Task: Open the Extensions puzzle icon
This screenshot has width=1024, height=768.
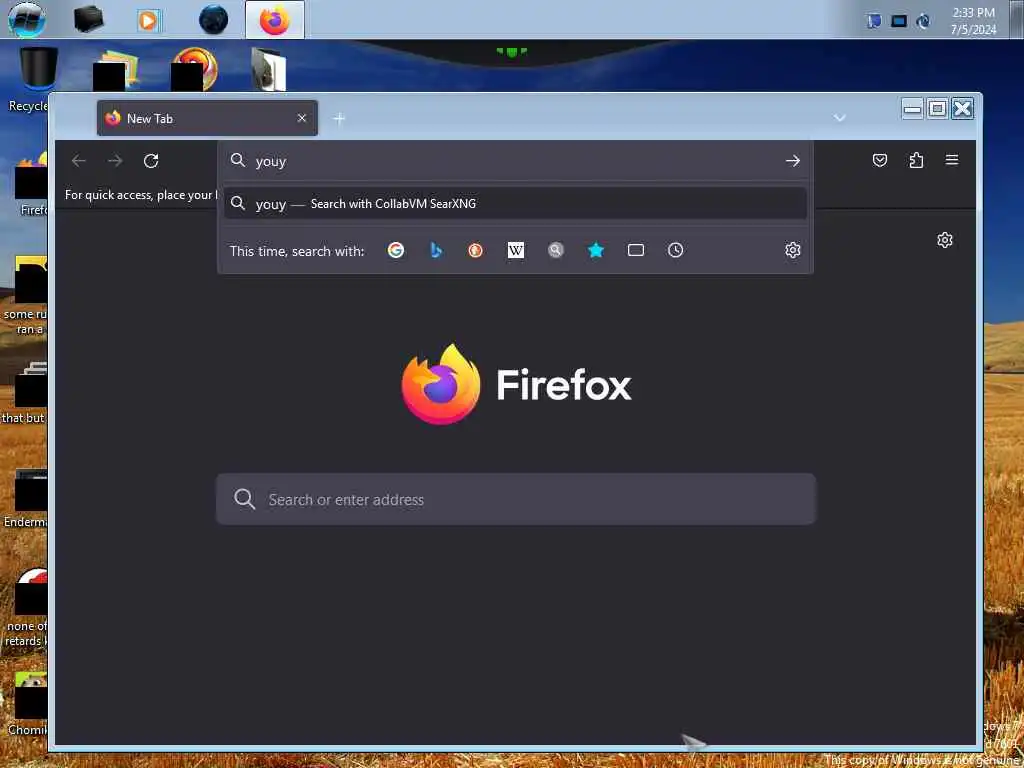Action: pyautogui.click(x=916, y=160)
